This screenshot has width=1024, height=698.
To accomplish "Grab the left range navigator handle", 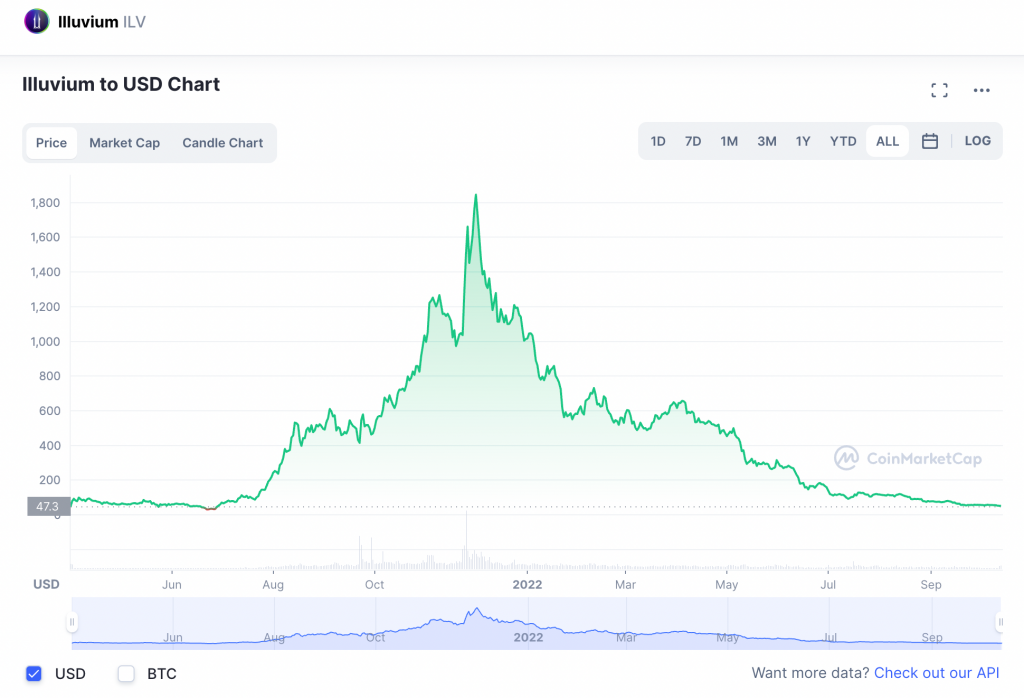I will pos(72,622).
